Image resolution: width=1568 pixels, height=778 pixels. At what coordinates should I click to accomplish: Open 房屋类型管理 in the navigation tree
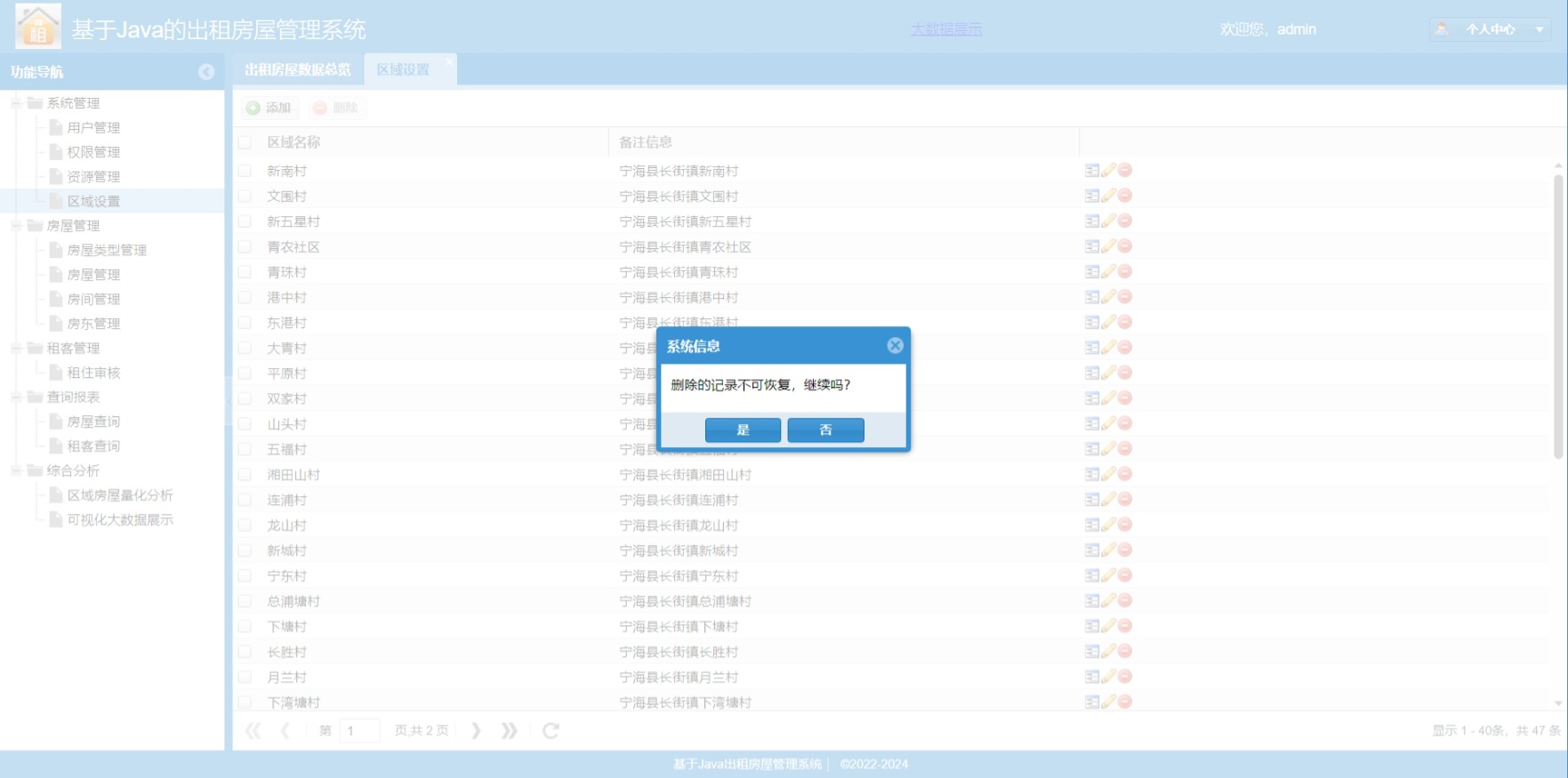pos(107,251)
